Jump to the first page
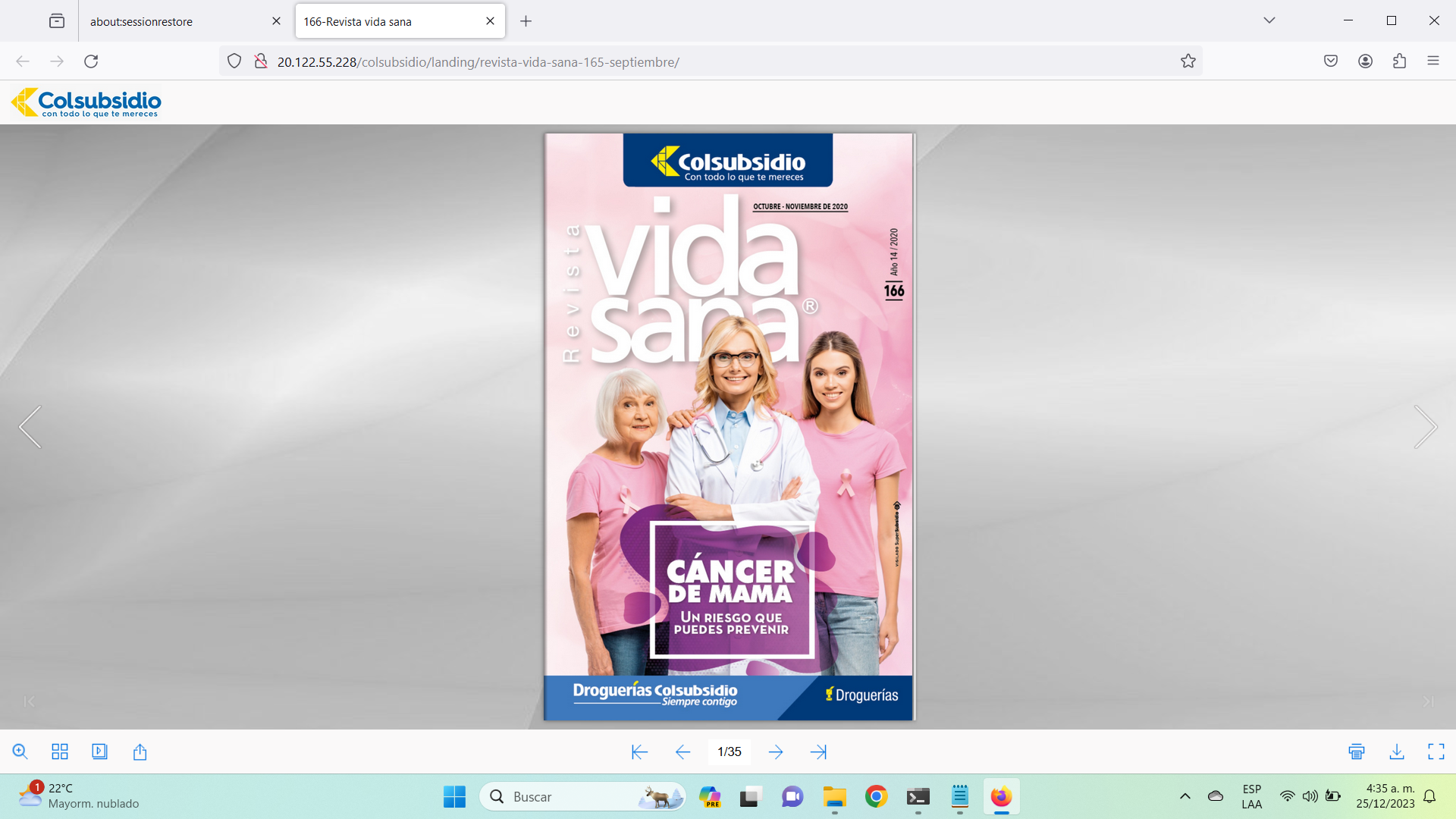The height and width of the screenshot is (819, 1456). [x=639, y=752]
